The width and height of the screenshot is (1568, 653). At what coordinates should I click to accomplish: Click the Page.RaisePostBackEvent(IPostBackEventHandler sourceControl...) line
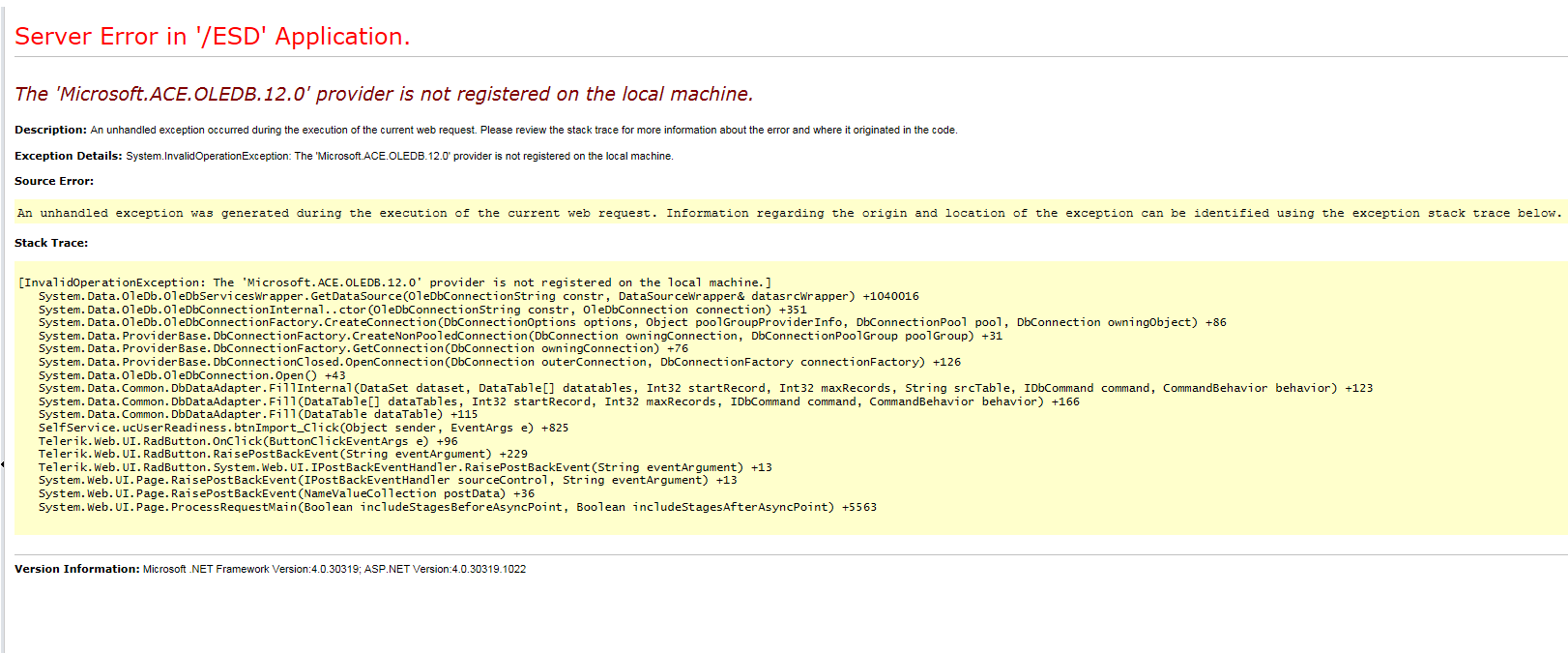[x=388, y=480]
